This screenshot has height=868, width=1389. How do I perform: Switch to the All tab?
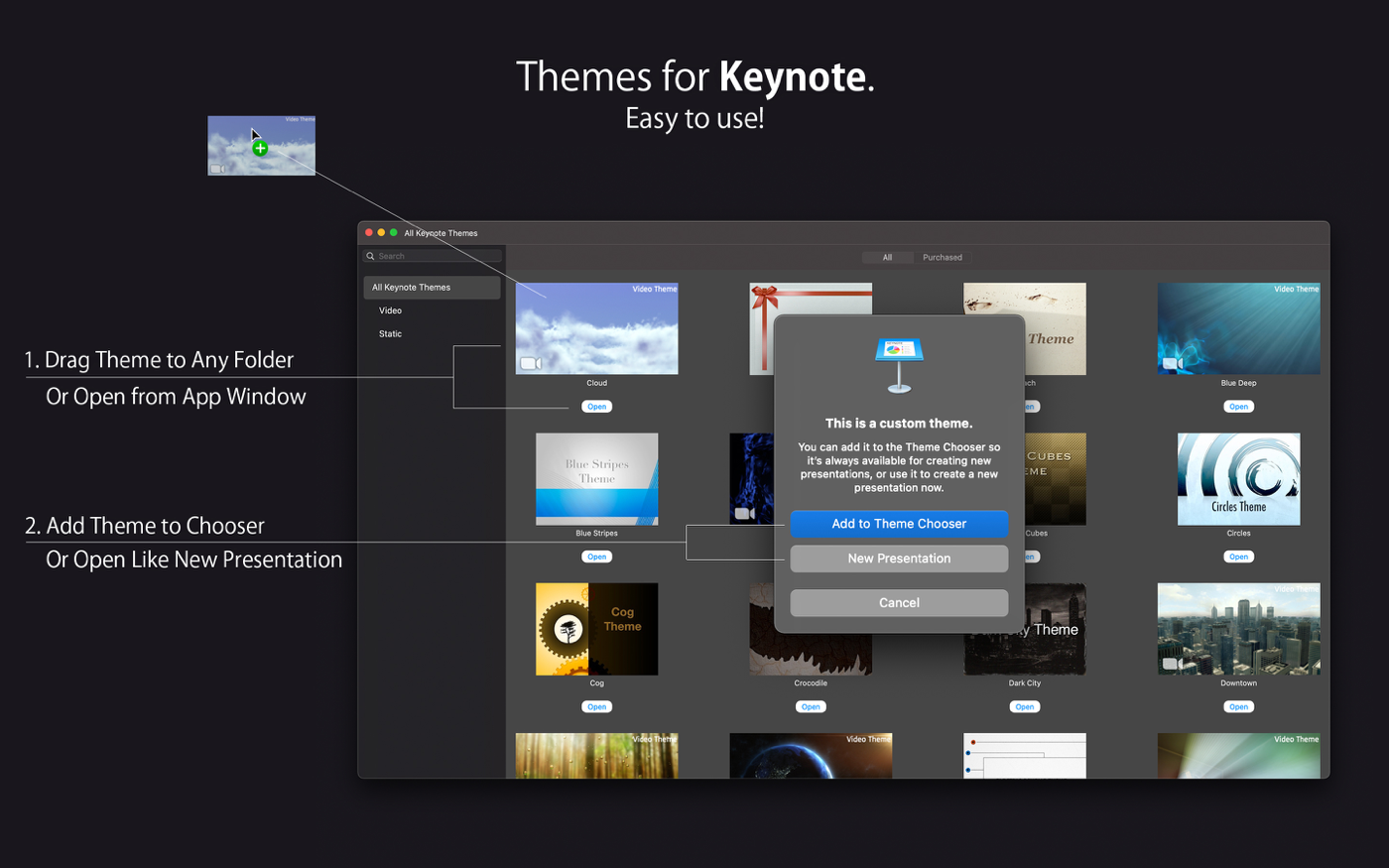tap(887, 257)
